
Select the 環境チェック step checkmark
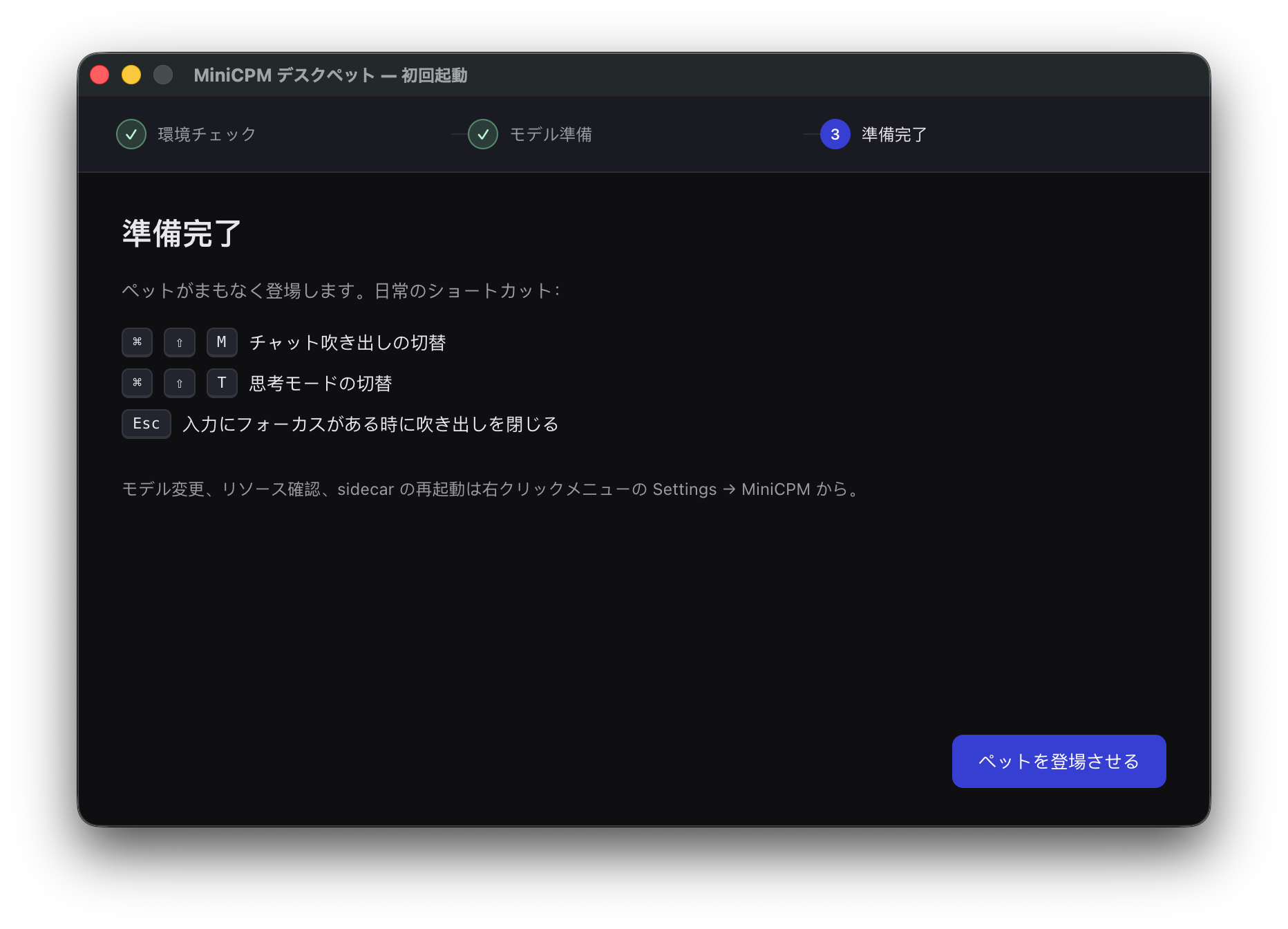pyautogui.click(x=131, y=134)
